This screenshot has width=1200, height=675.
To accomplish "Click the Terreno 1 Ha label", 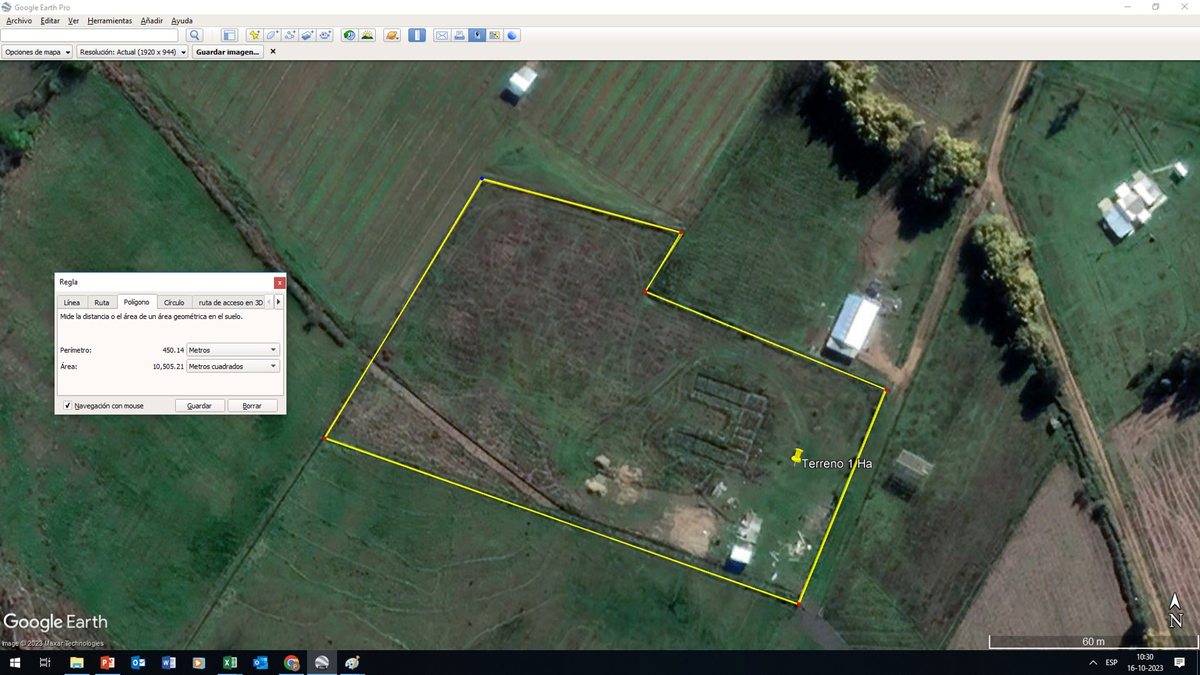I will click(x=837, y=464).
